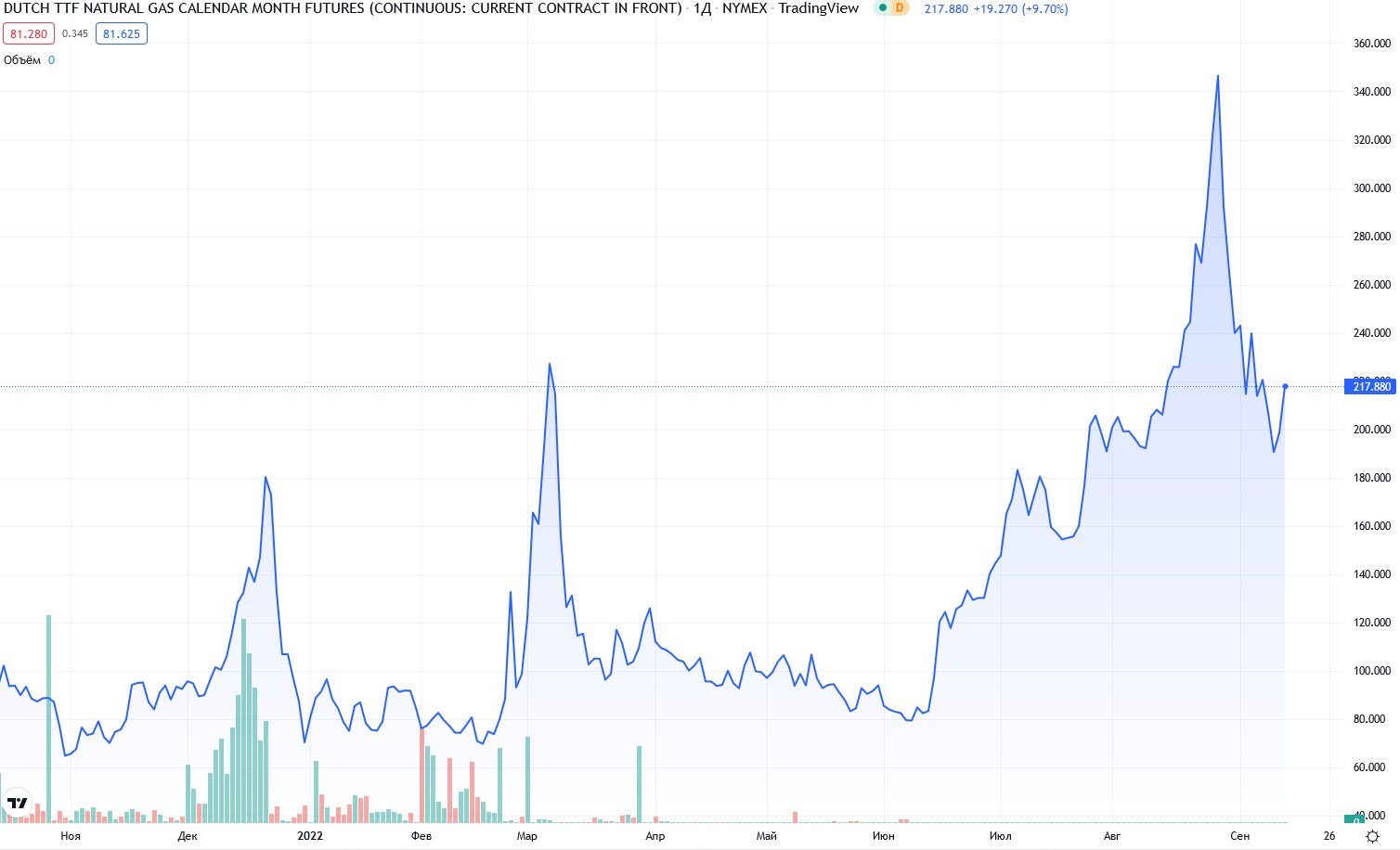
Task: Click the Сен label on time axis
Action: click(x=1239, y=836)
